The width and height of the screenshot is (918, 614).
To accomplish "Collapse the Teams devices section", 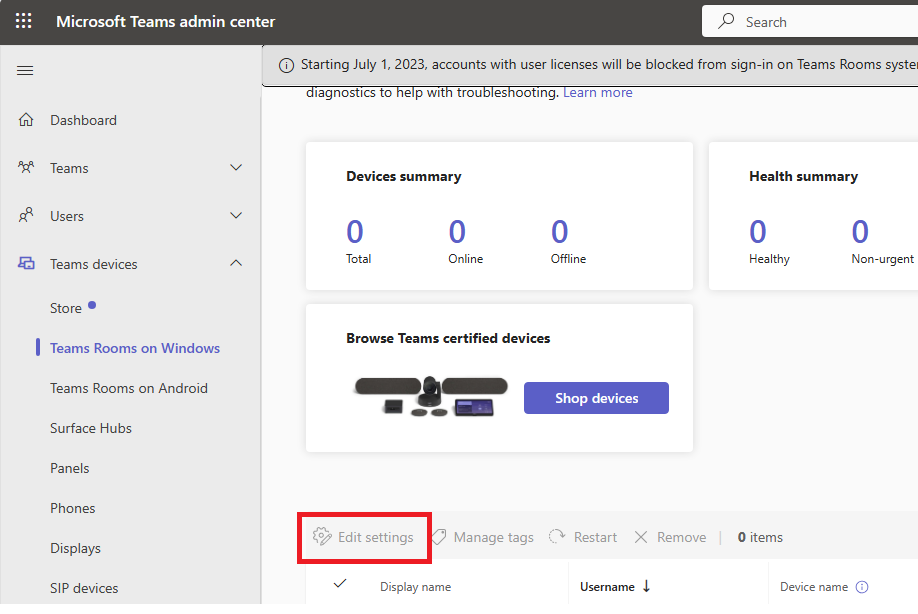I will pyautogui.click(x=236, y=263).
